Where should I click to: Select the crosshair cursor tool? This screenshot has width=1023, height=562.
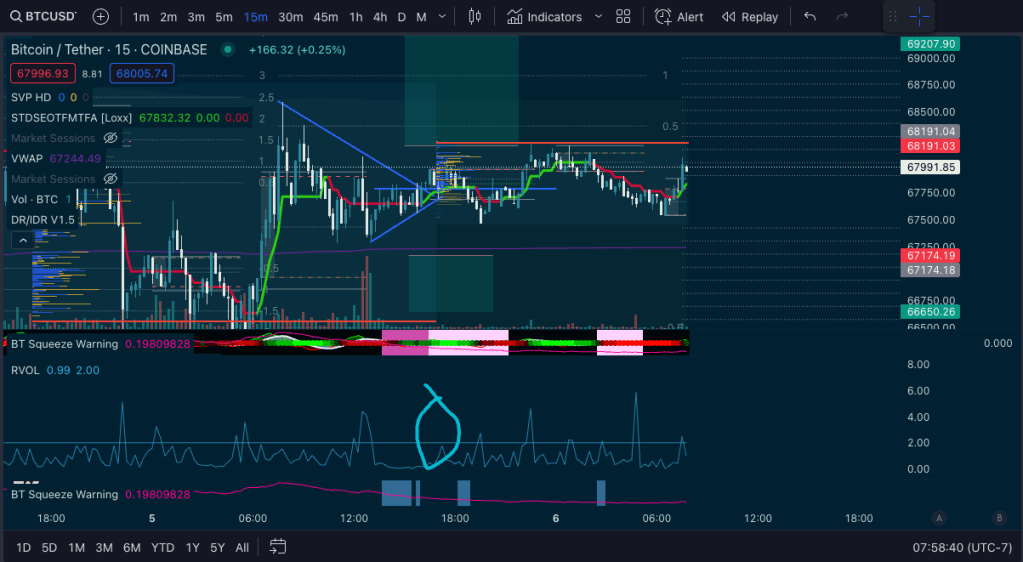point(920,17)
